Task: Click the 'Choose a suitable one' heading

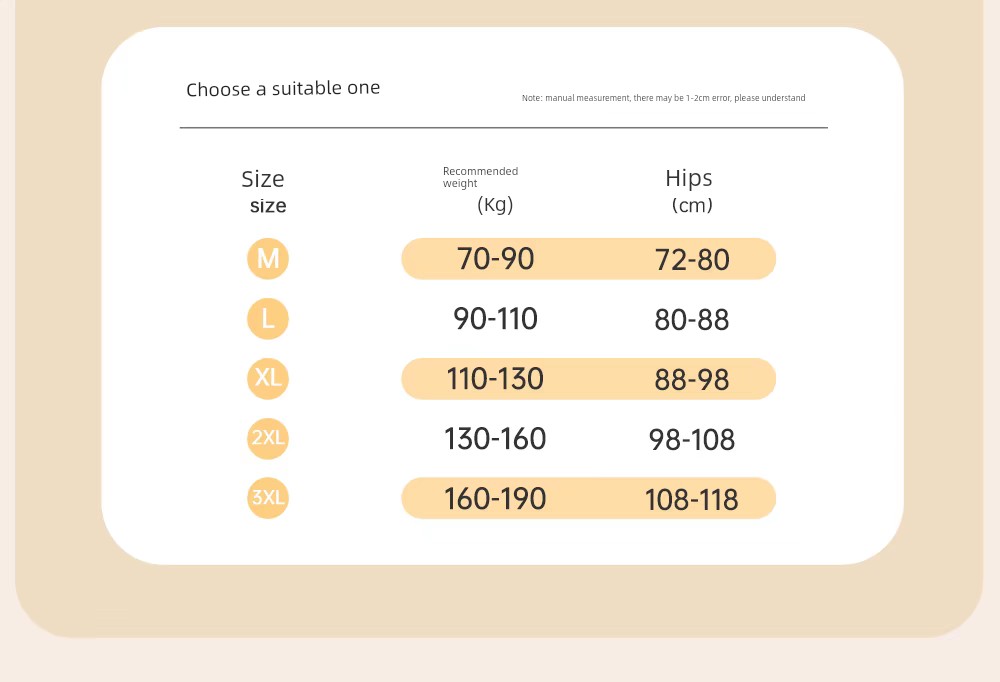Action: coord(283,89)
